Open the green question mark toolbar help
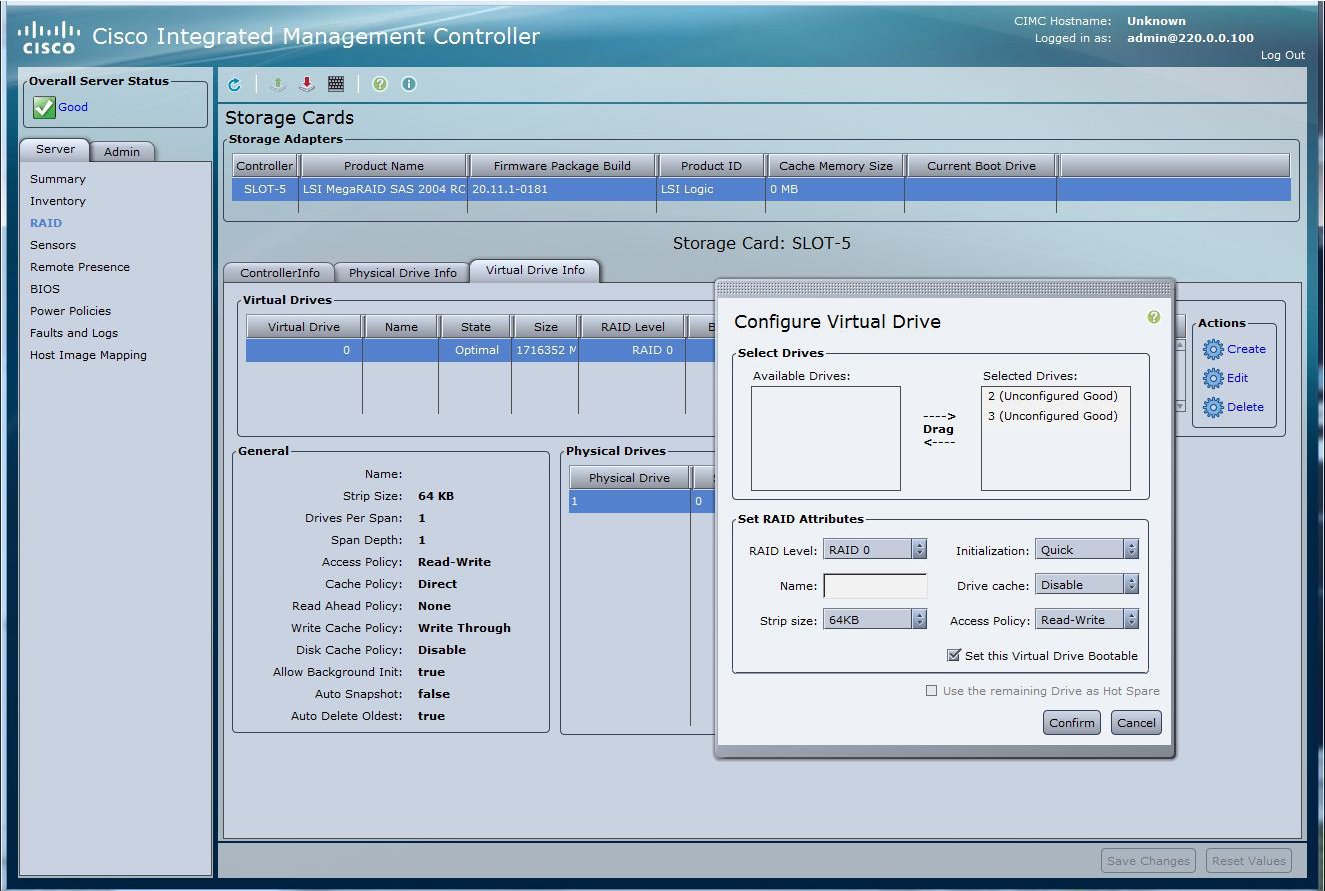Screen dimensions: 1325x891 coord(379,85)
